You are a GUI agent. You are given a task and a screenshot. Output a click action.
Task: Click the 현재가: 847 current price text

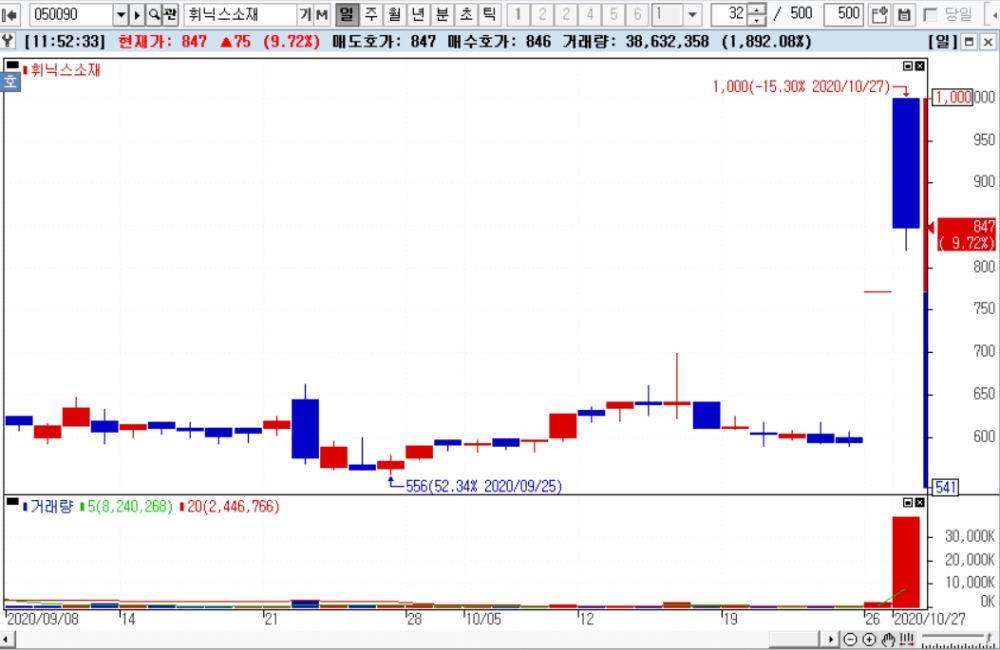point(162,42)
